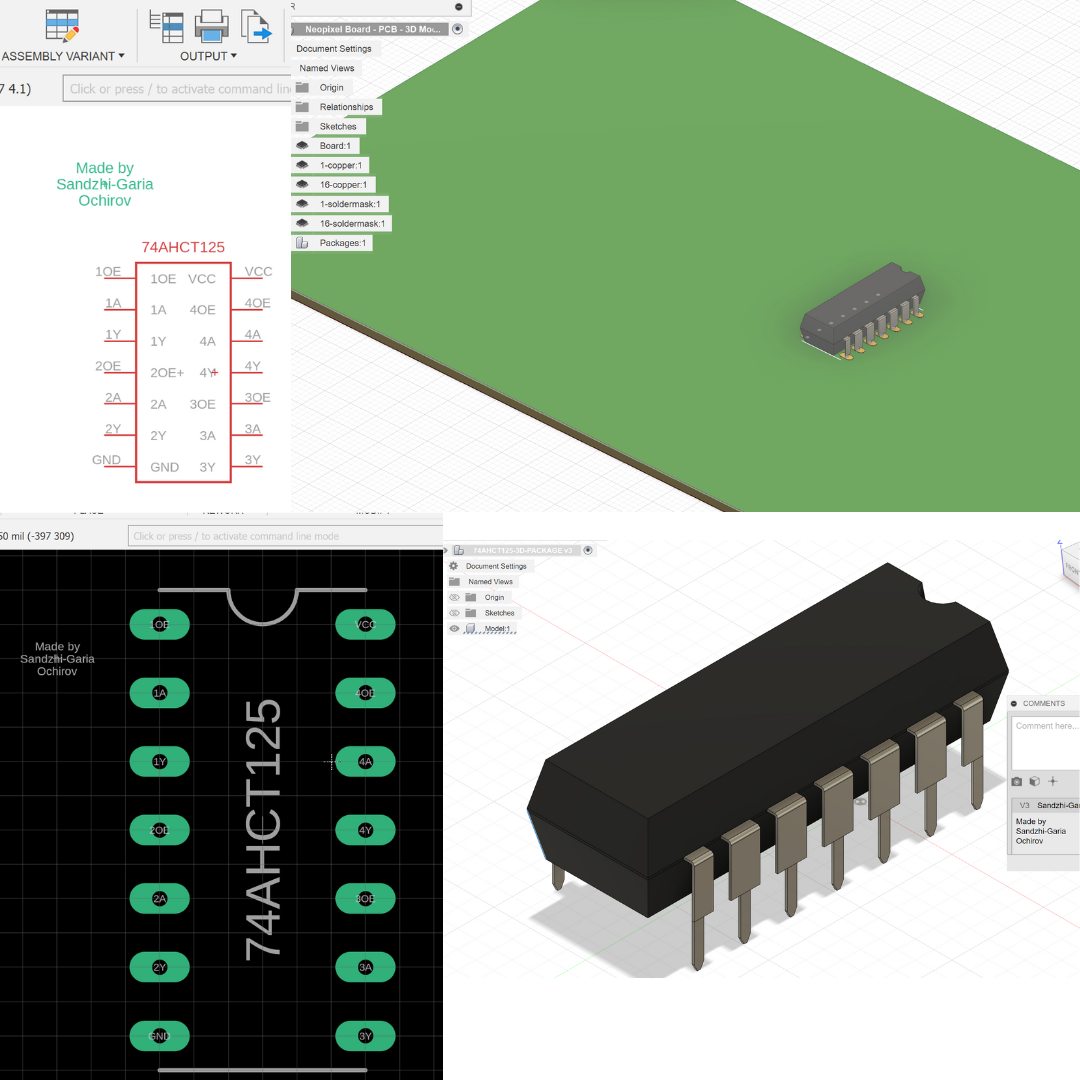Image resolution: width=1080 pixels, height=1080 pixels.
Task: Click the vertical 74AHCT125 silkscreen label
Action: [x=263, y=829]
